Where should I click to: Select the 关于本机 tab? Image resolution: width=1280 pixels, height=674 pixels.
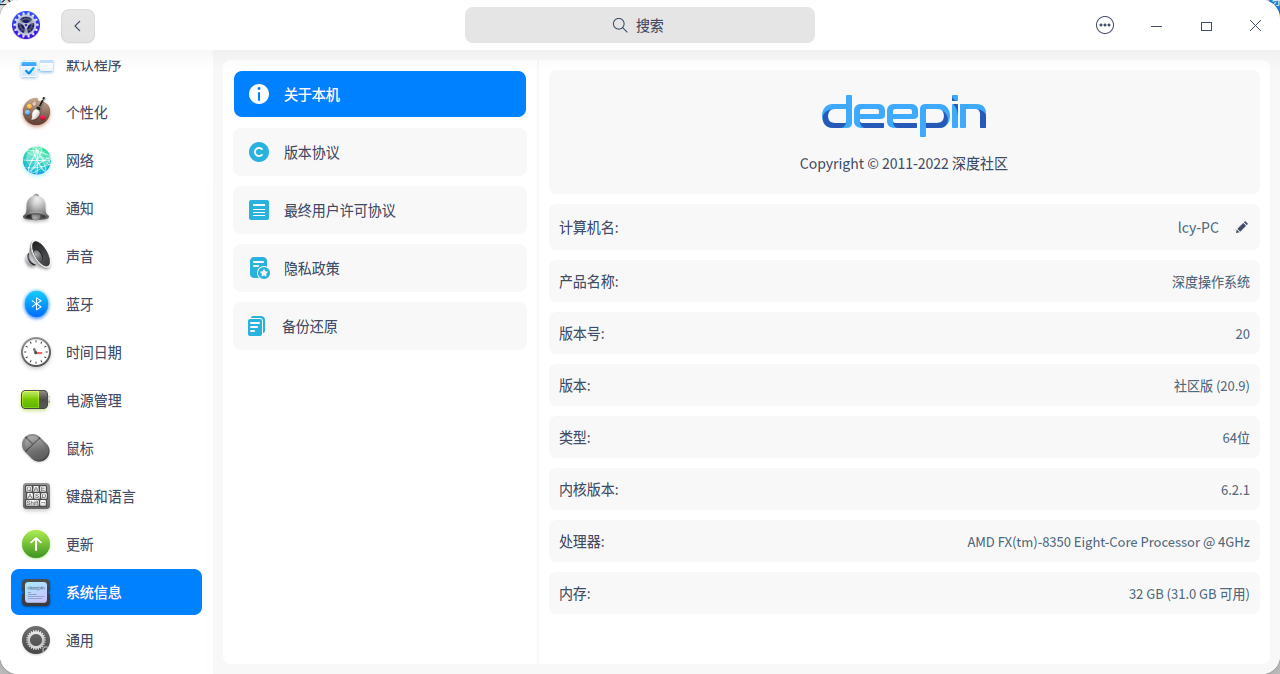[380, 94]
